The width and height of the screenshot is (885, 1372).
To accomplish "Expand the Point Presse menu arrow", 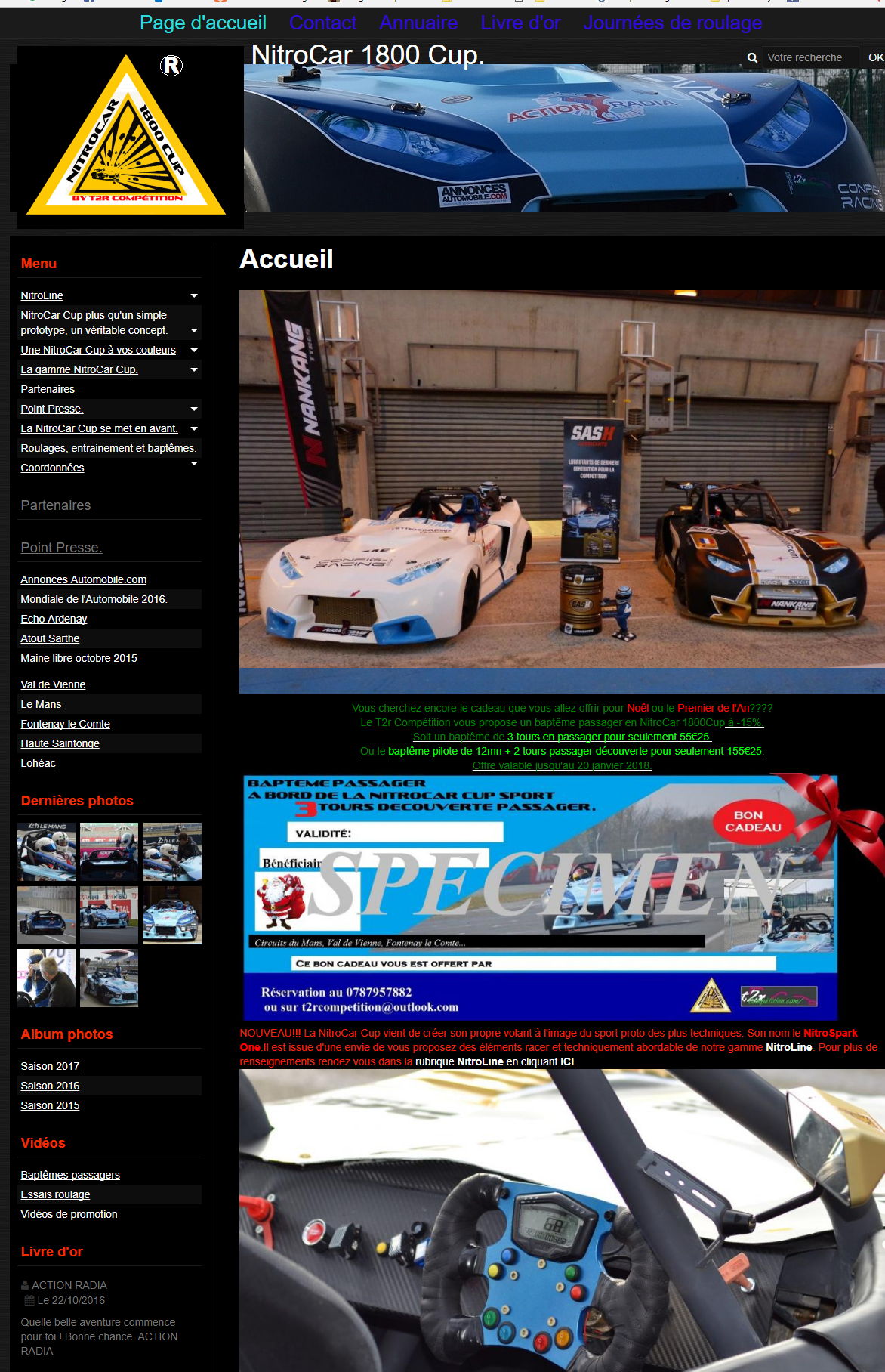I will click(194, 409).
